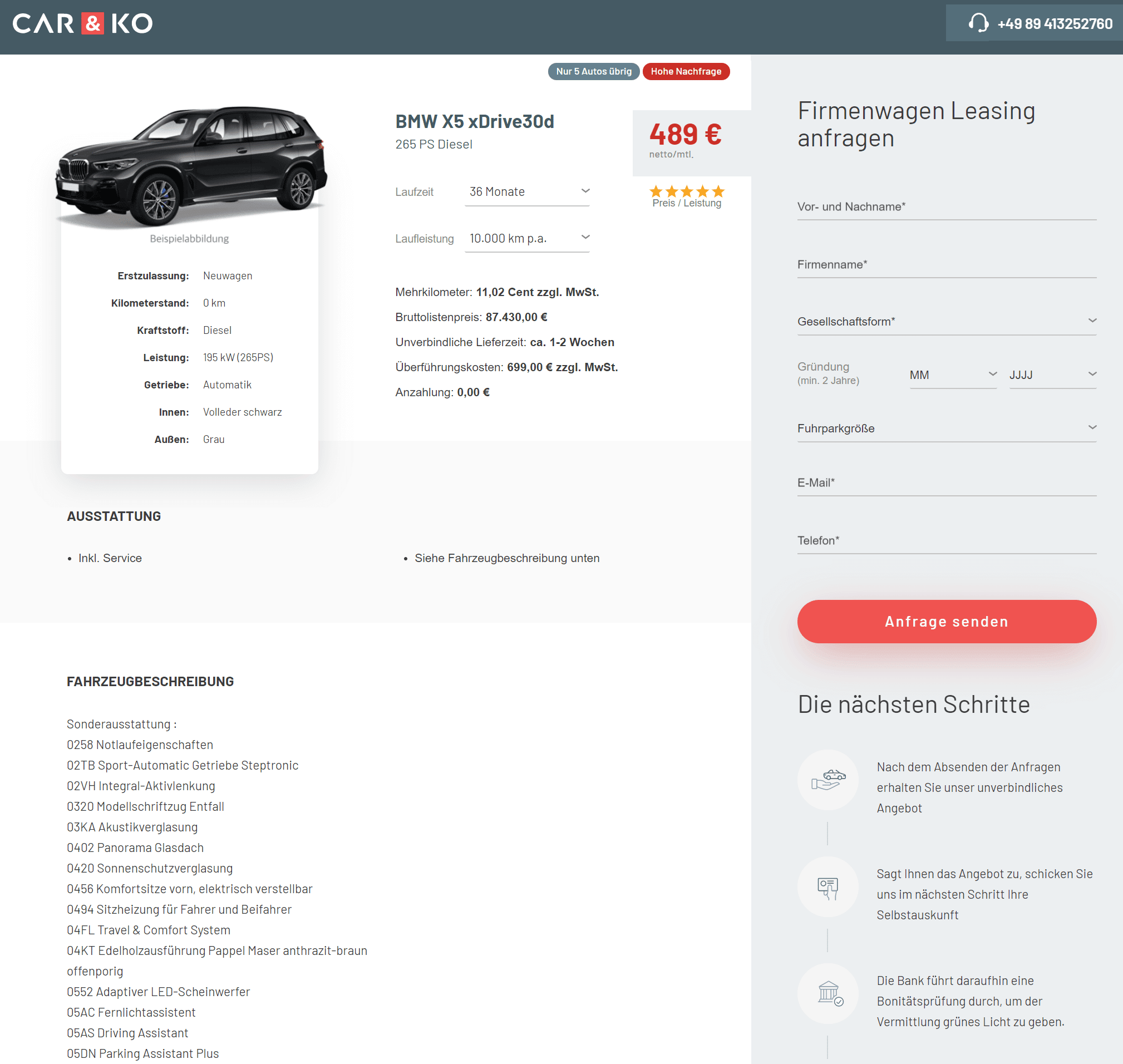The width and height of the screenshot is (1123, 1064).
Task: Click the Die nächsten Schritte heading
Action: tap(913, 704)
